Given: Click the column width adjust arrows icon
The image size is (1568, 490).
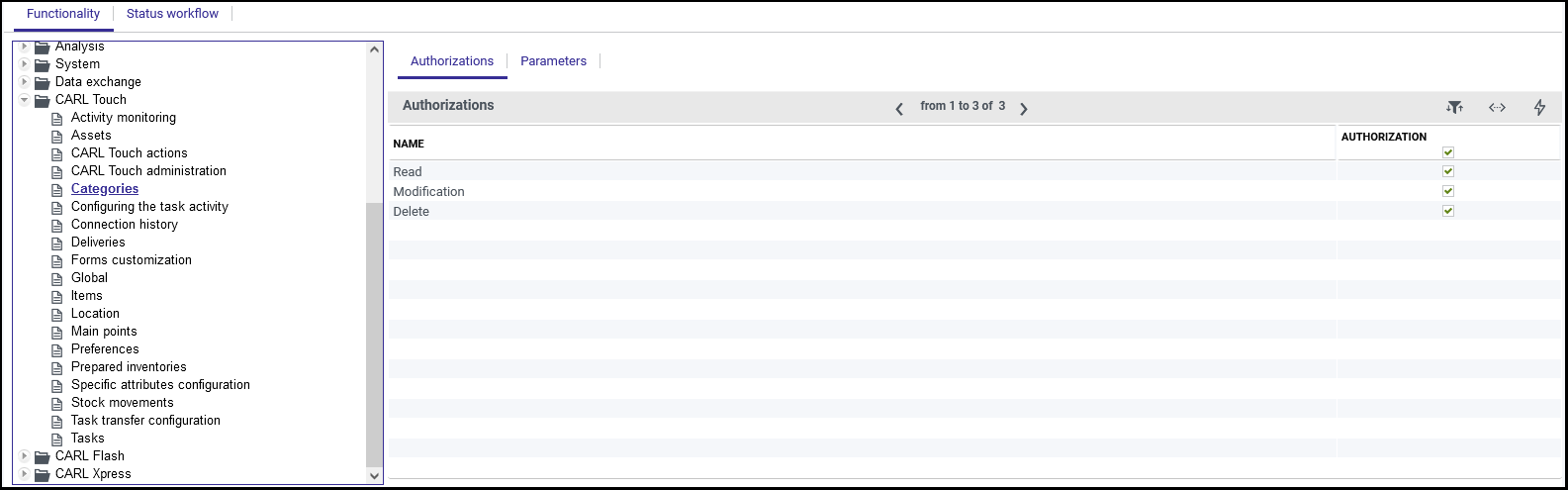Looking at the screenshot, I should pos(1497,107).
